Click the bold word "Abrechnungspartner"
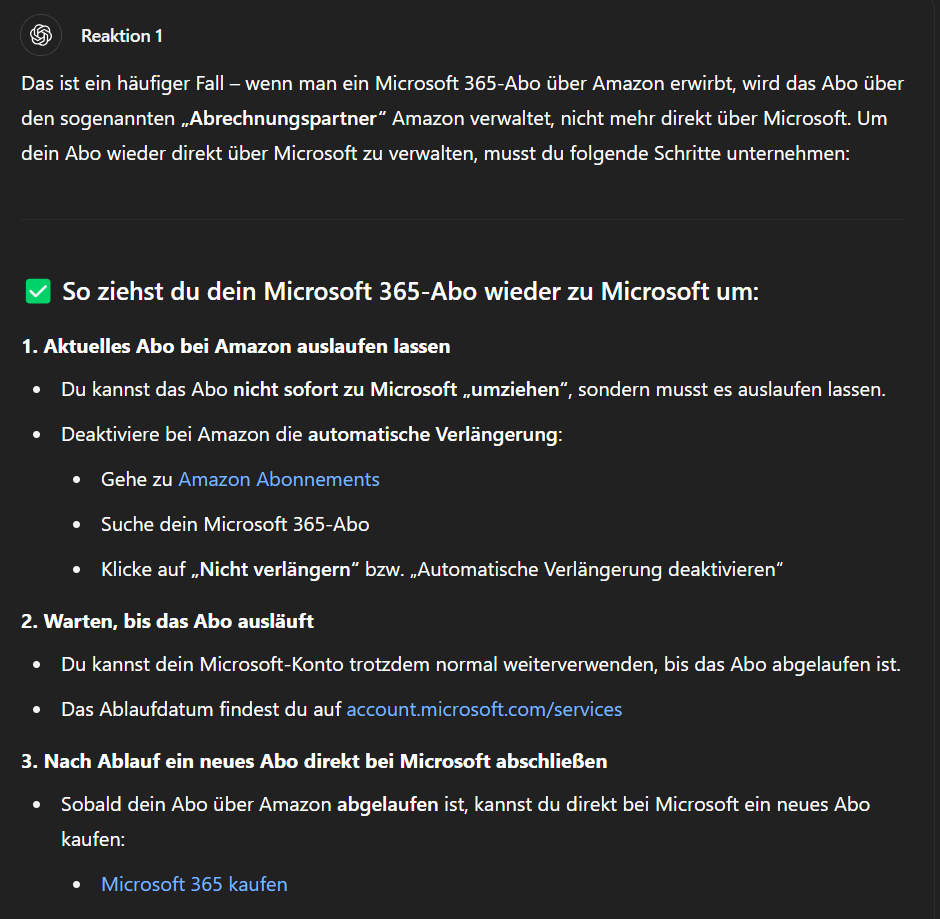 [285, 119]
